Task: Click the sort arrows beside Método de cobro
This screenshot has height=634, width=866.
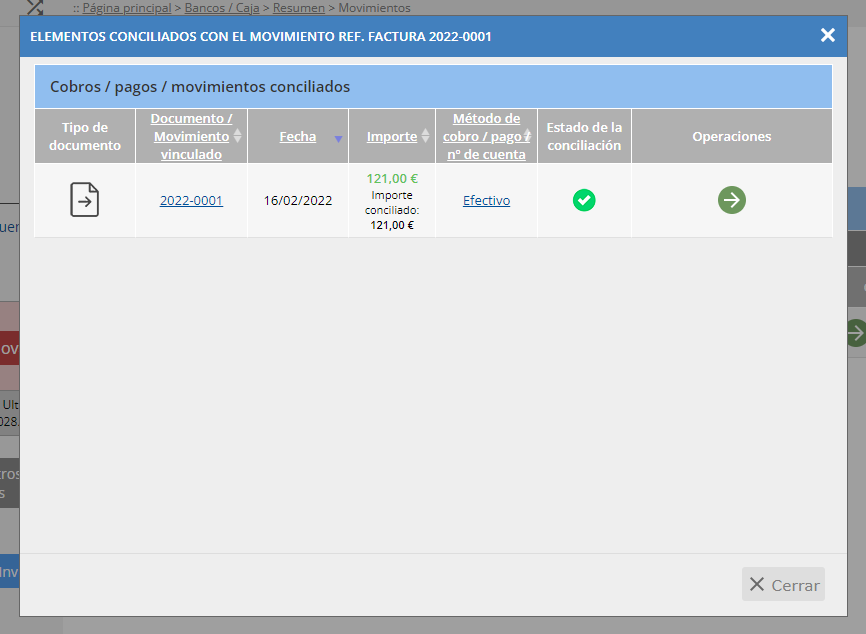Action: pos(527,136)
